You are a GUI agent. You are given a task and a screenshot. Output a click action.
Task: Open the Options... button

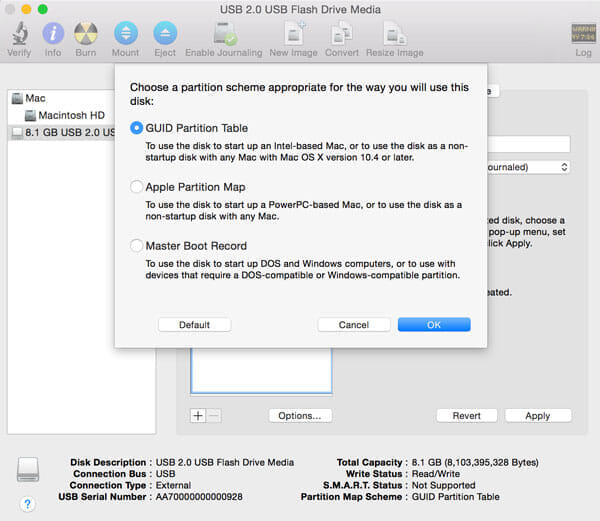(300, 416)
